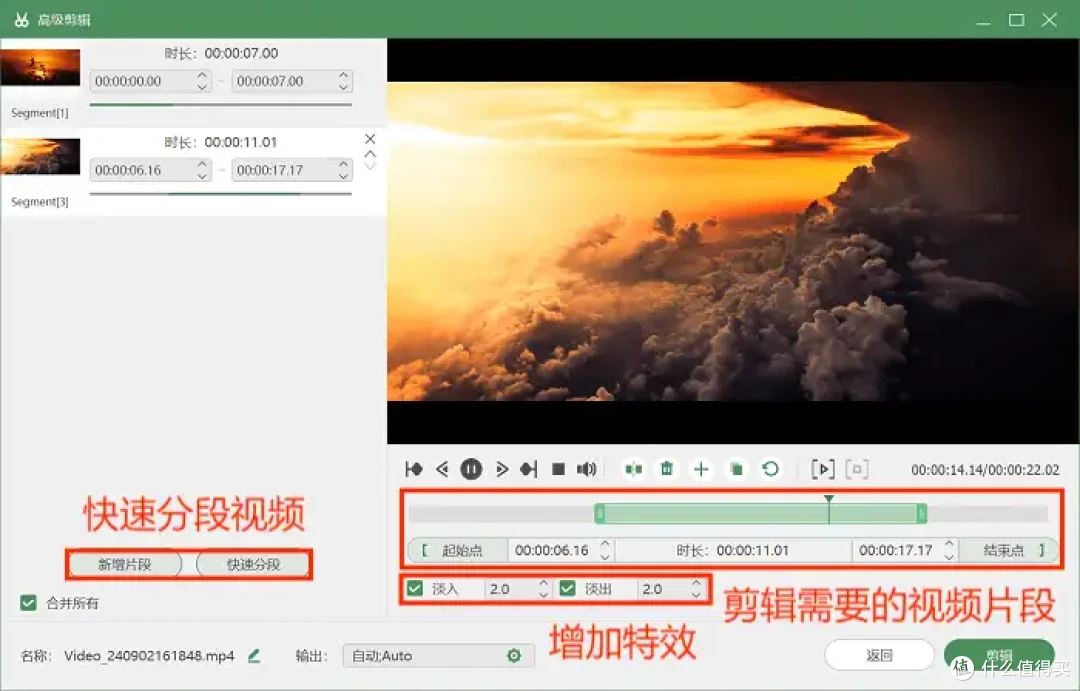Screen dimensions: 1080x691
Task: Set the 结束点 end point button
Action: 1008,550
